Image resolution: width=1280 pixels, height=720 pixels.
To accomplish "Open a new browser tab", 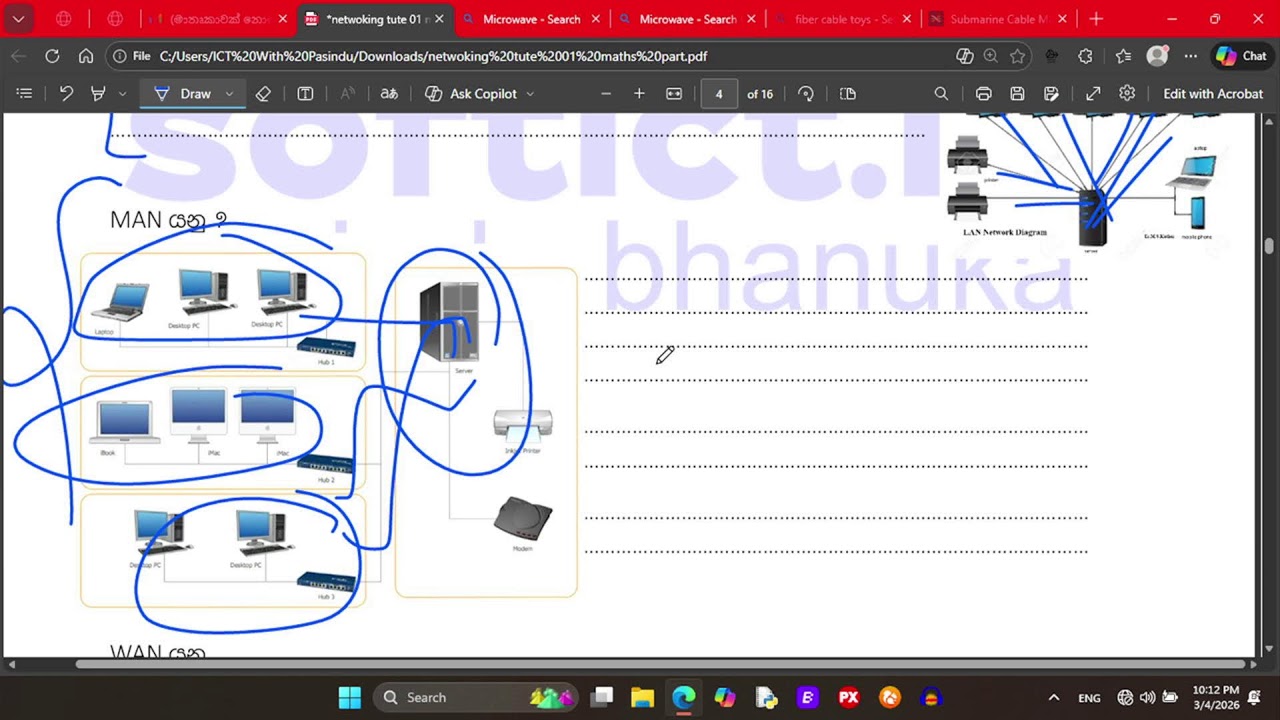I will coord(1096,19).
